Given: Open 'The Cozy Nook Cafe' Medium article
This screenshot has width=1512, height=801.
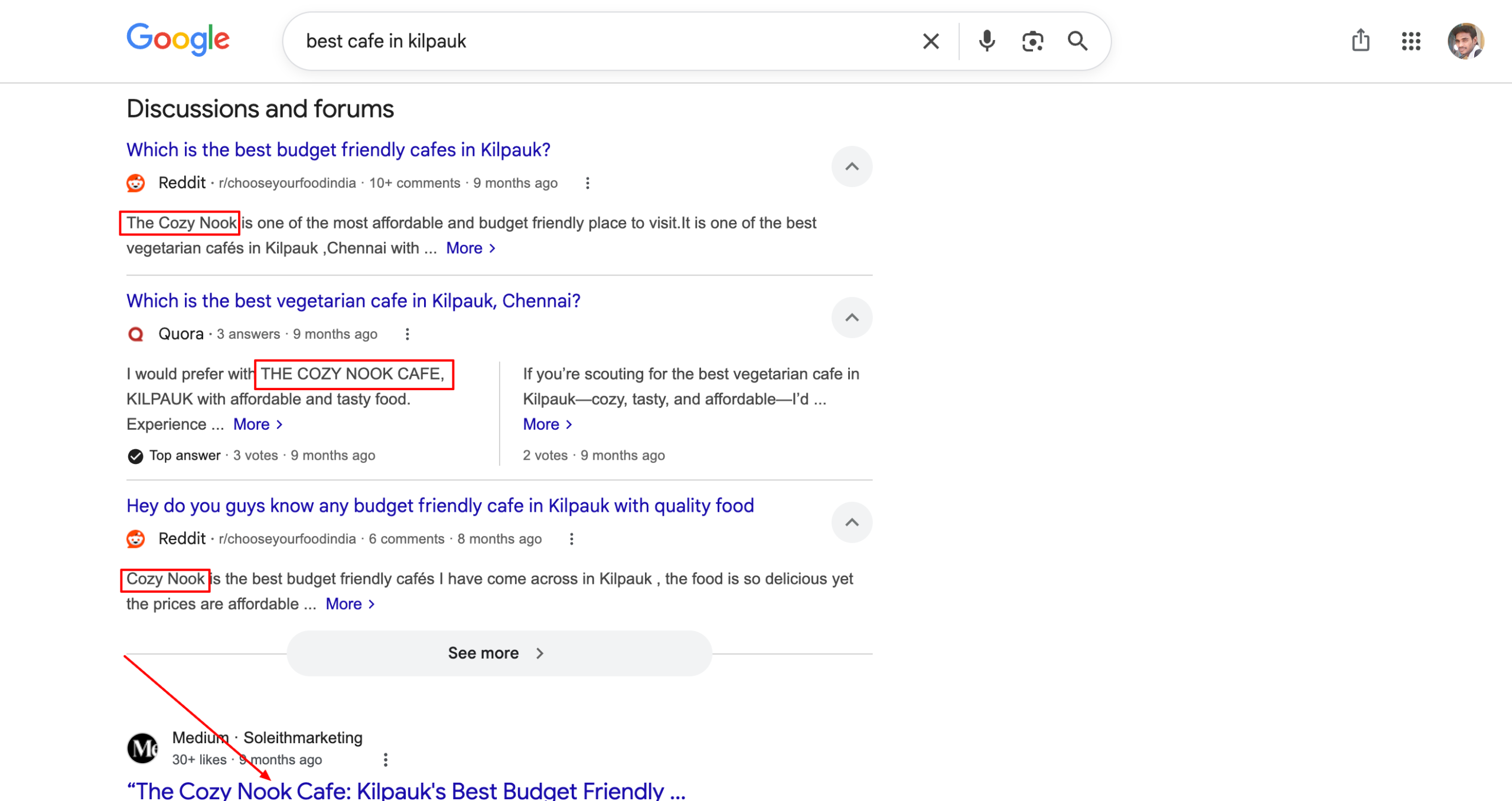Looking at the screenshot, I should [x=406, y=790].
